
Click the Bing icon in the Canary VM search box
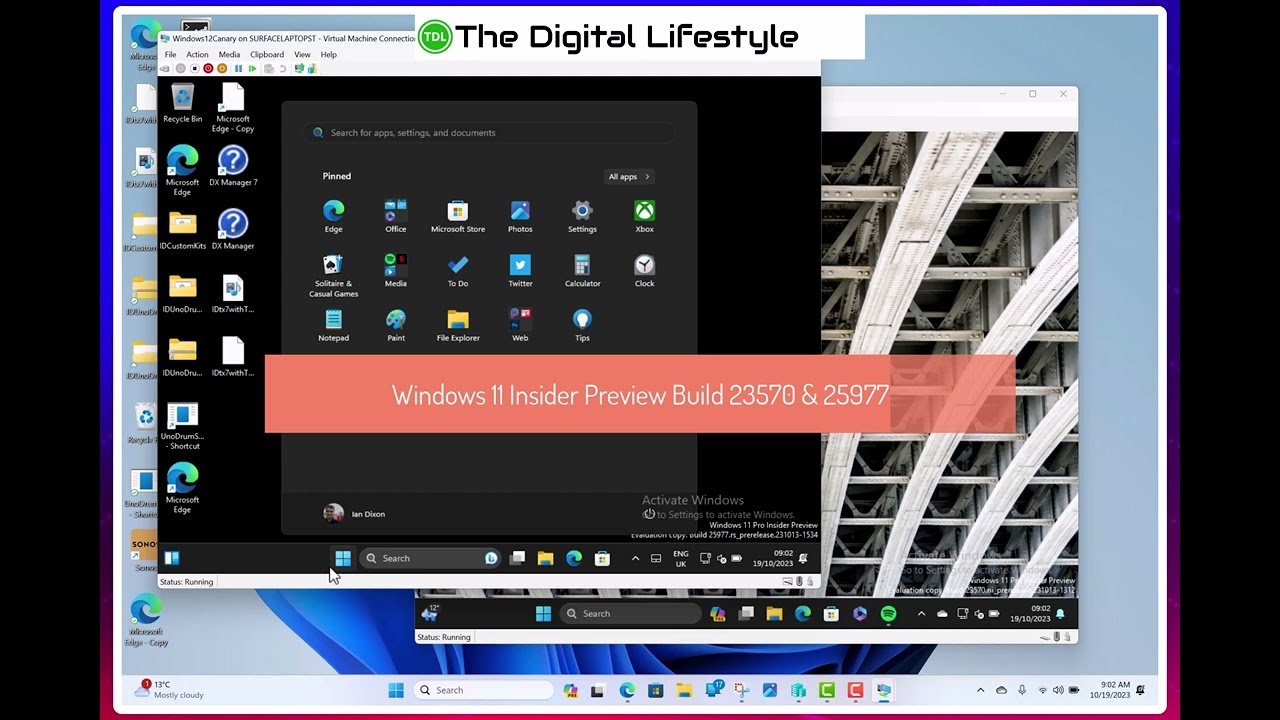pyautogui.click(x=491, y=558)
